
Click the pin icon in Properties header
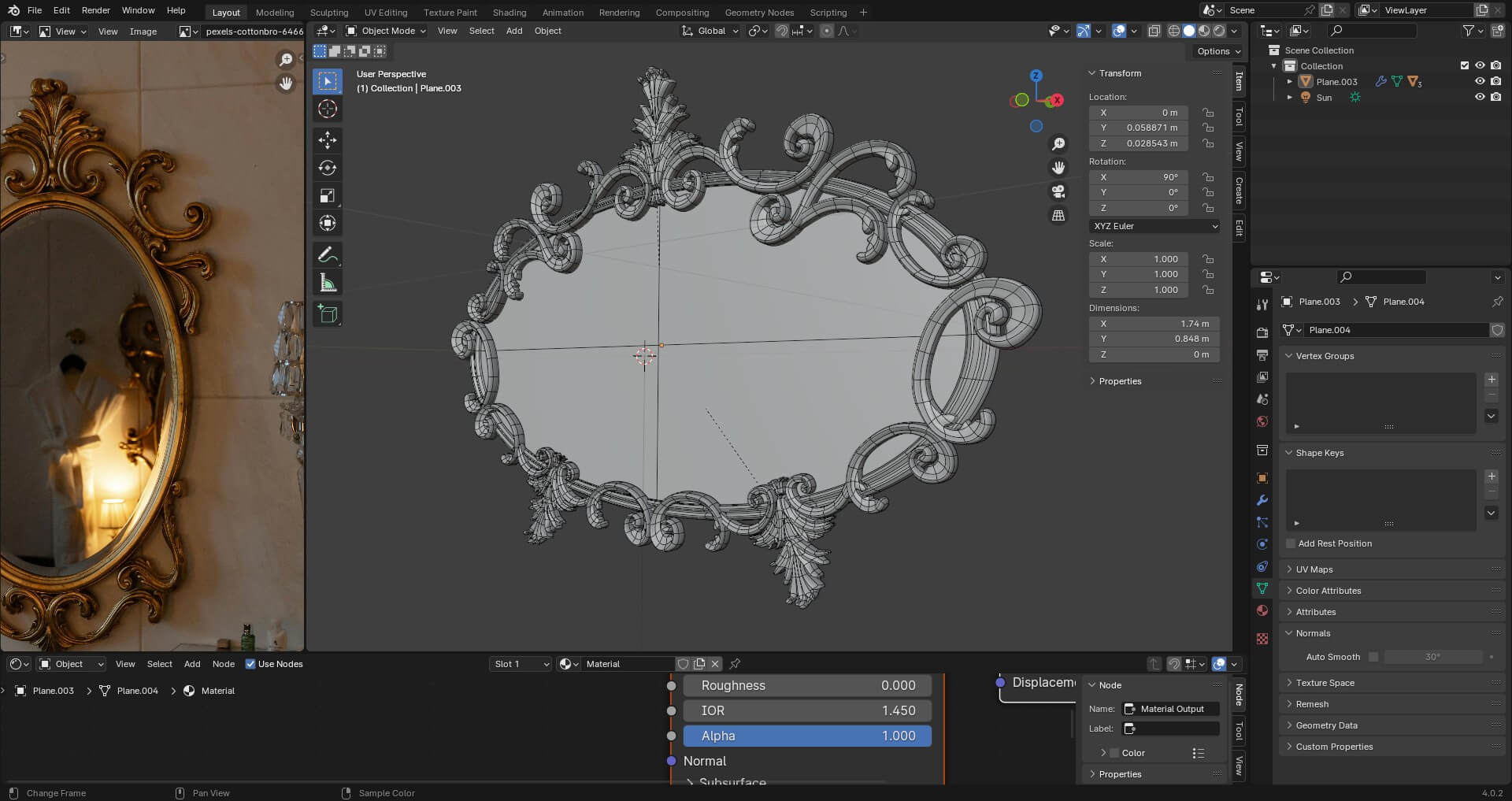coord(1497,302)
